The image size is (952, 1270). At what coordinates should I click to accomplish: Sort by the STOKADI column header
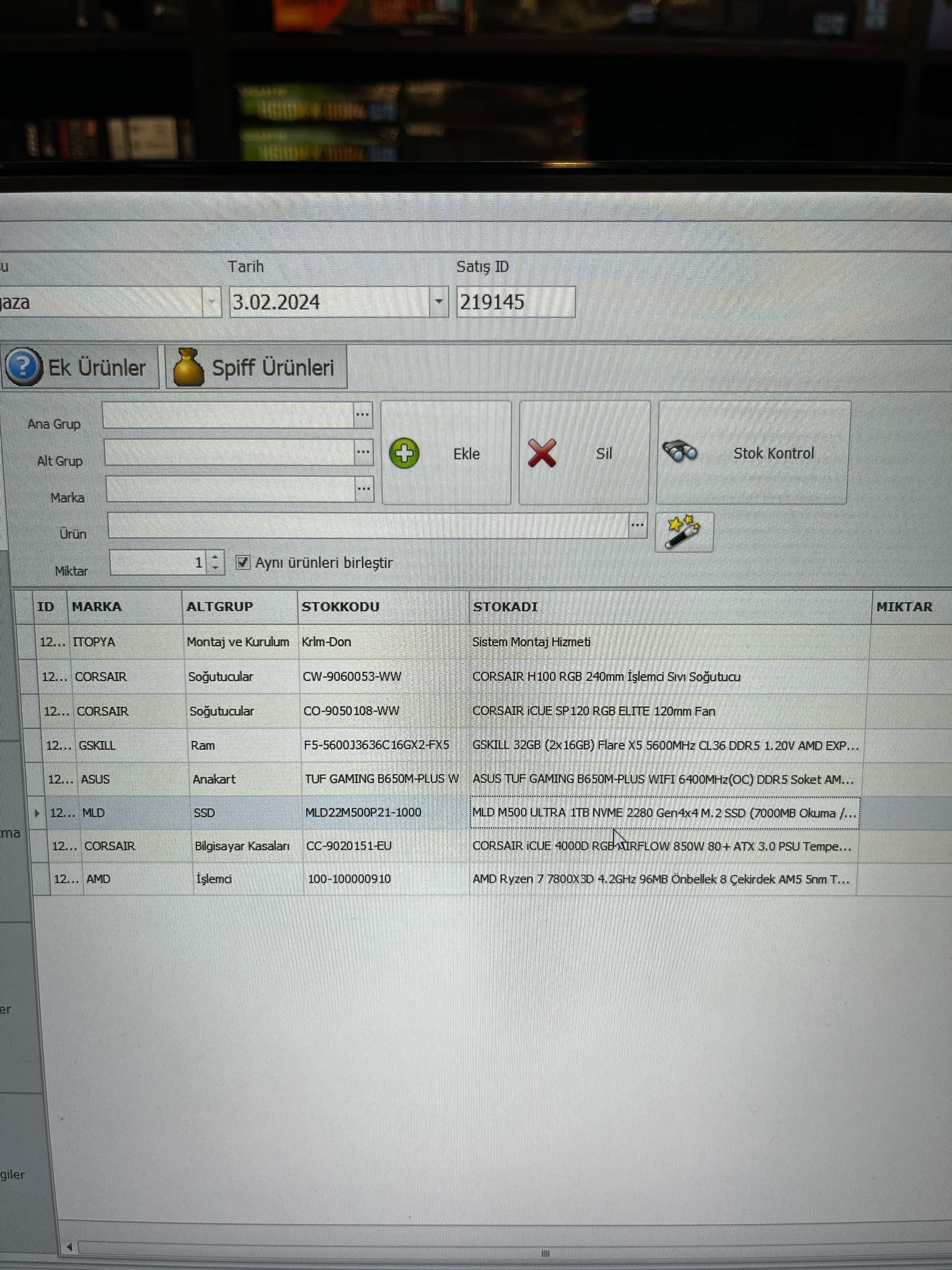coord(670,606)
